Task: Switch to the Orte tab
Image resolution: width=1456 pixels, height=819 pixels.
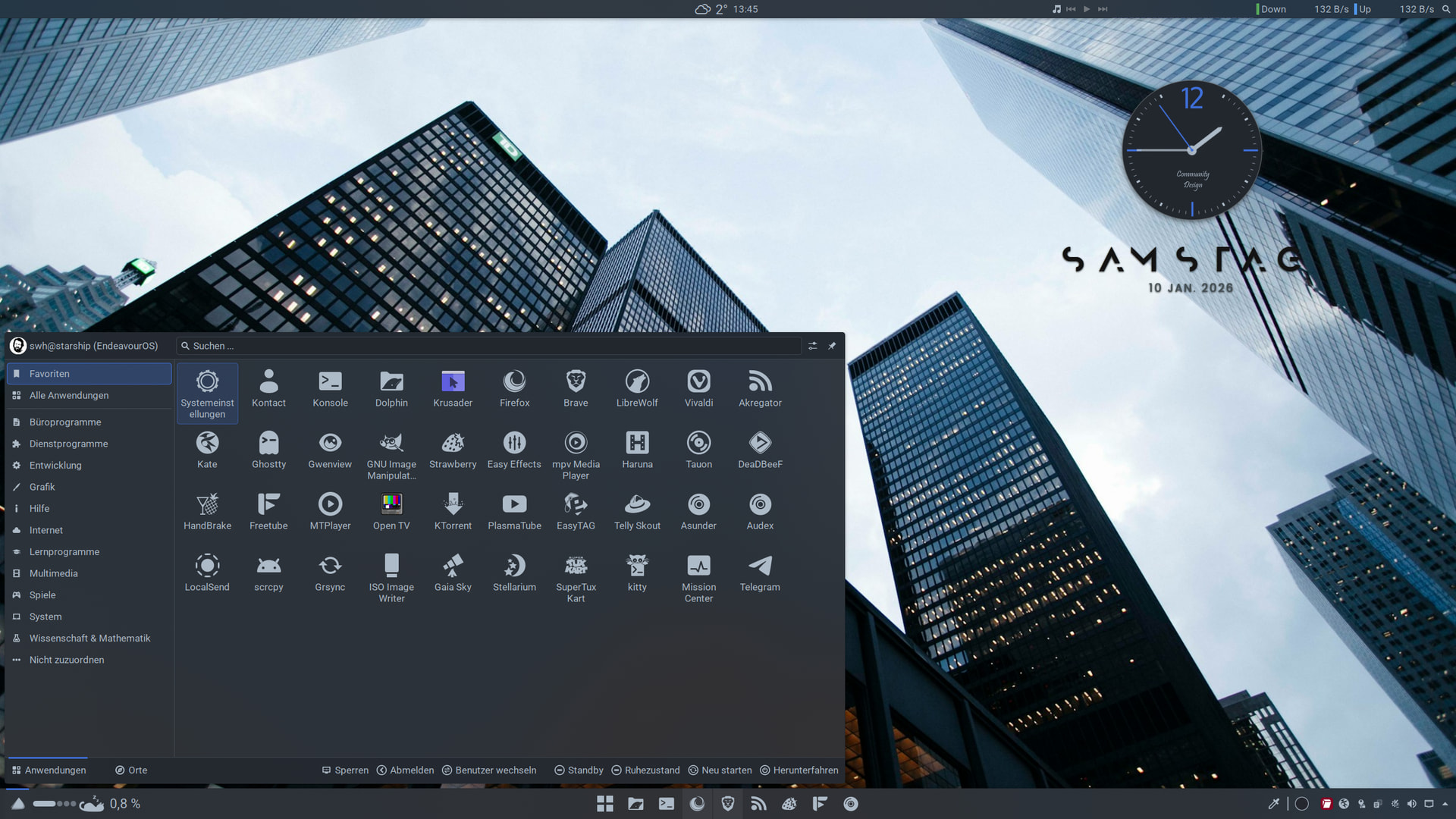Action: (x=131, y=770)
